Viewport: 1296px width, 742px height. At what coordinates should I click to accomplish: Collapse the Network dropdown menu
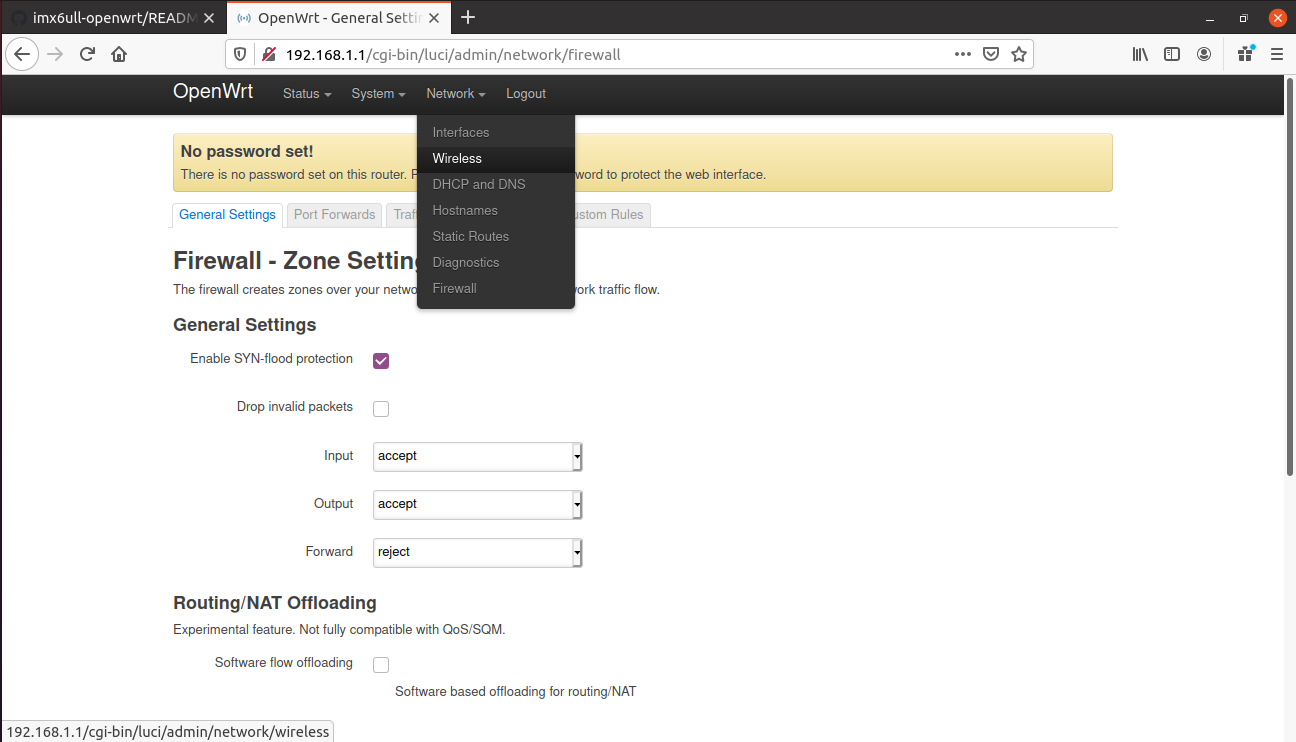[x=455, y=93]
